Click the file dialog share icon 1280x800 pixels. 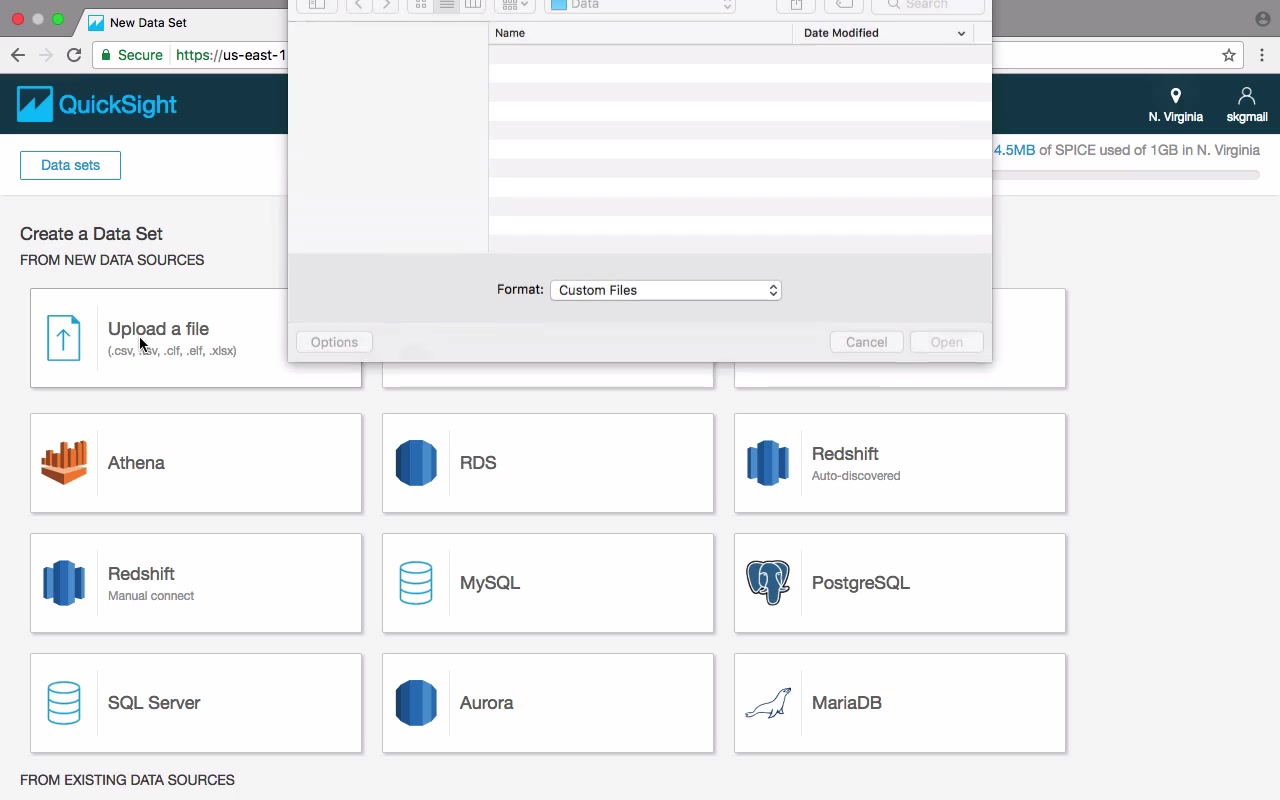coord(796,5)
